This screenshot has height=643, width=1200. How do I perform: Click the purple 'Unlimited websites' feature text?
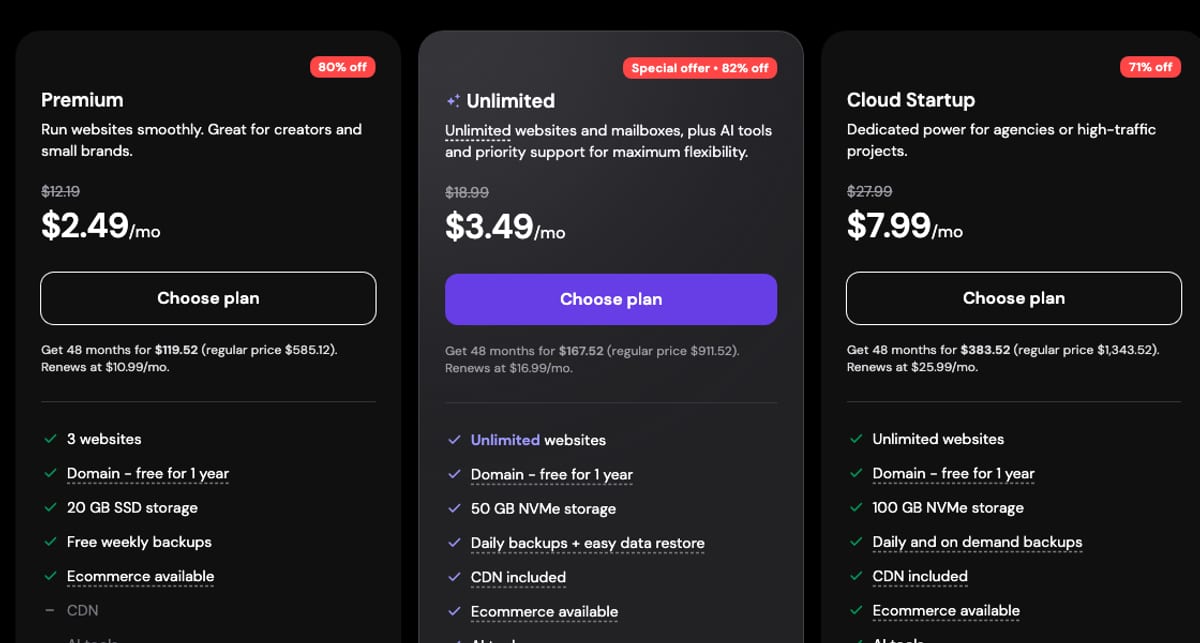click(538, 440)
